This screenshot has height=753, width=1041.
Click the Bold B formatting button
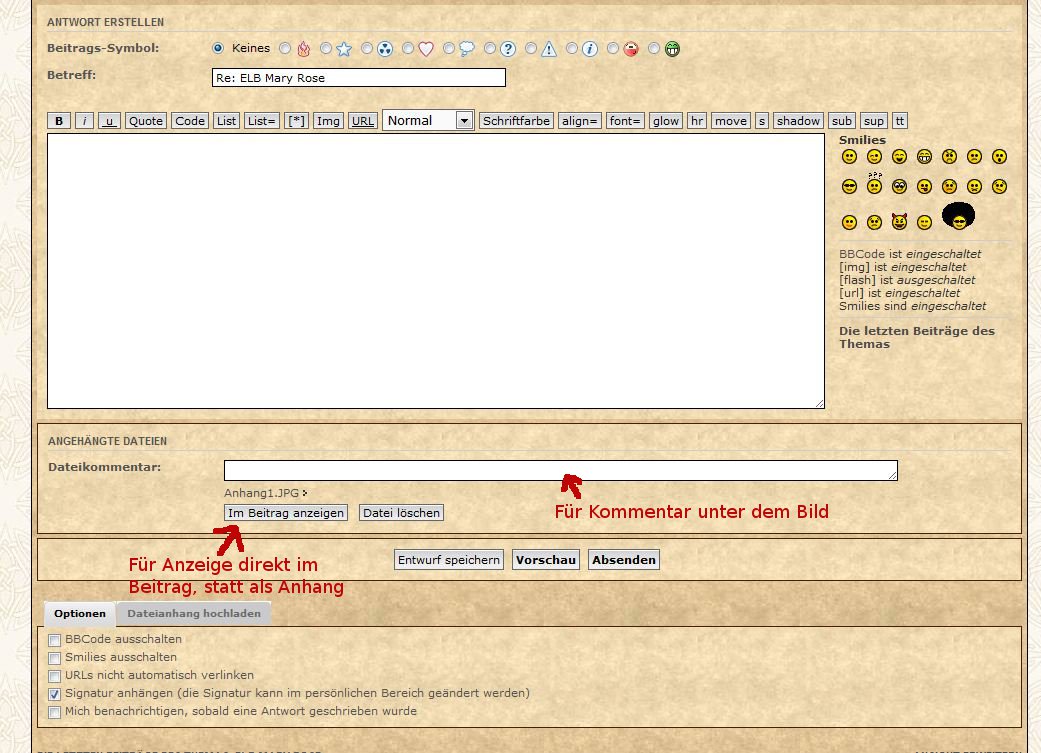[x=59, y=121]
